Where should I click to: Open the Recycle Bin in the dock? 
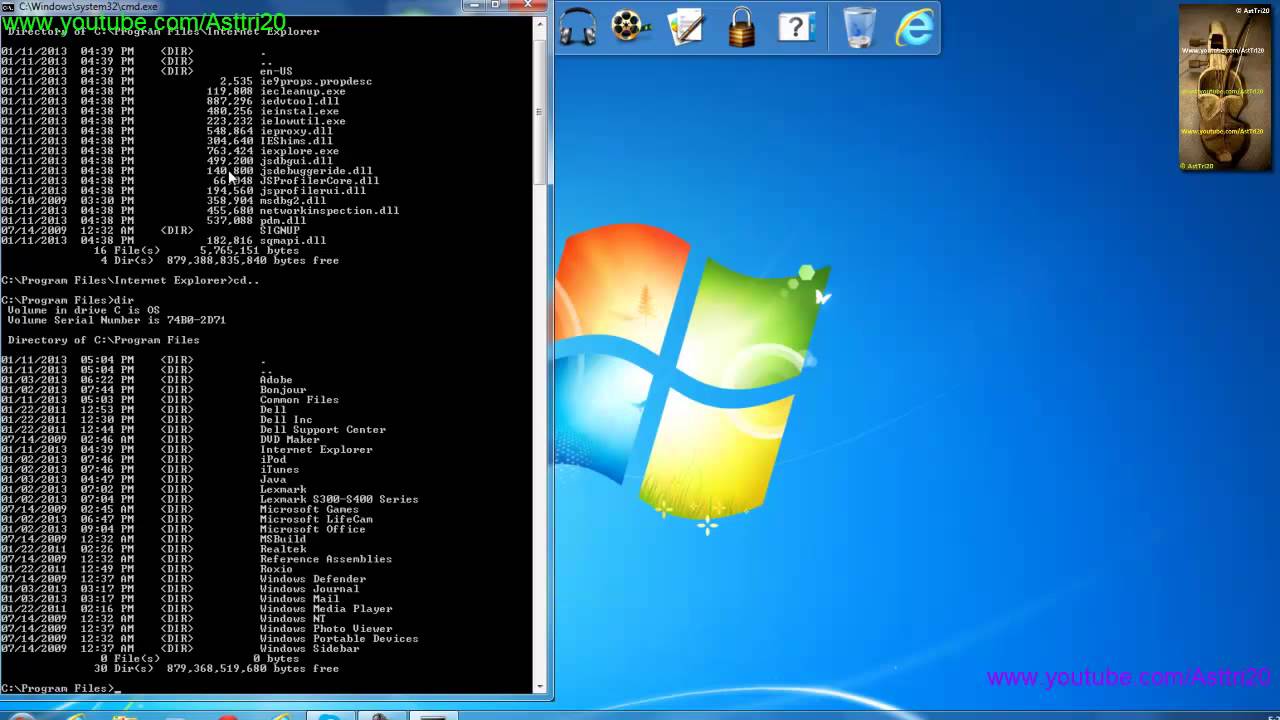860,27
